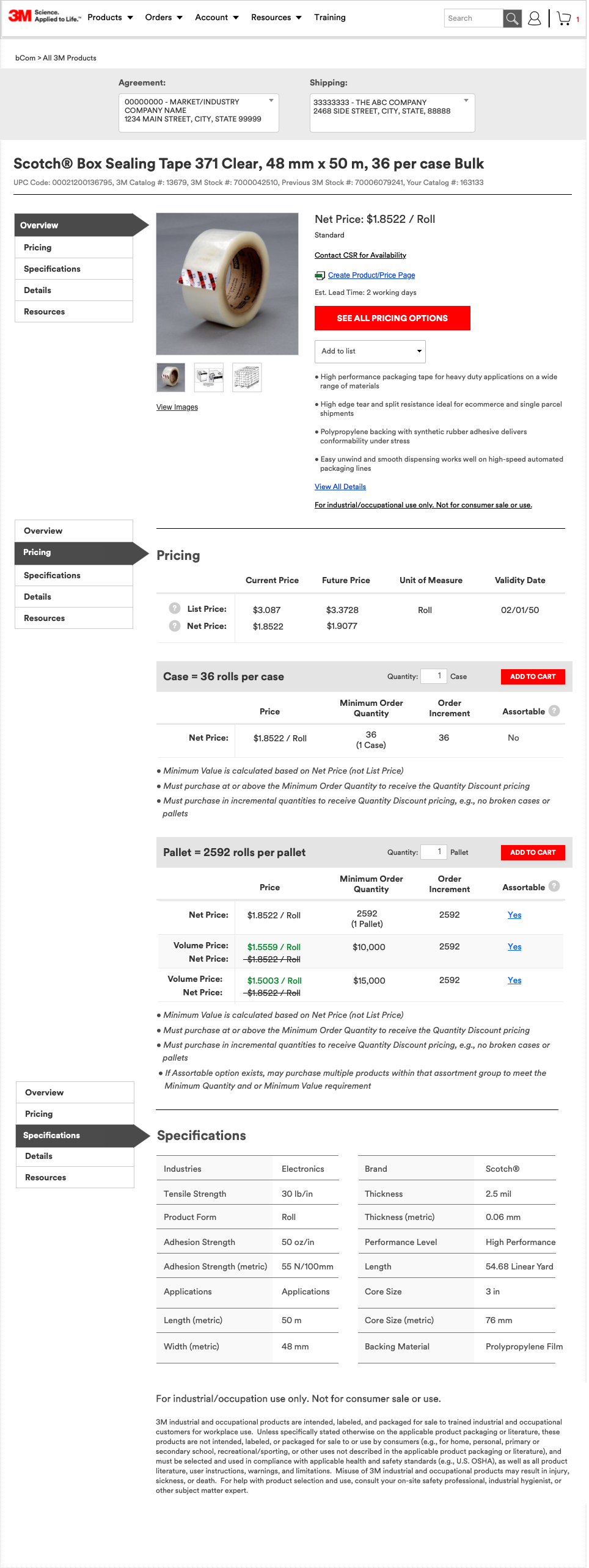589x1568 pixels.
Task: Click Assortable help icon in Case table
Action: point(554,711)
